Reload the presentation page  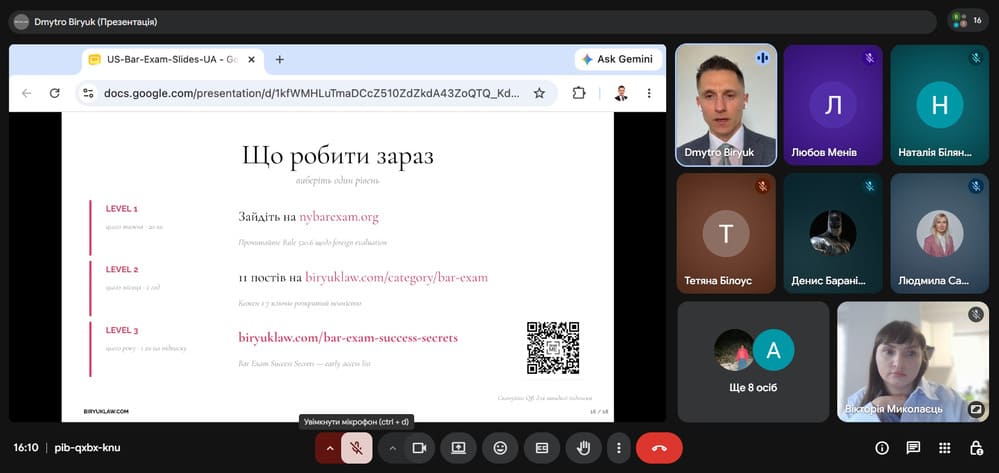[x=55, y=93]
